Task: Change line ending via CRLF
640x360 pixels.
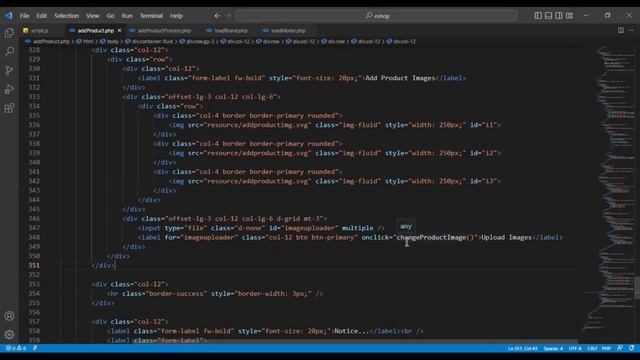Action: pos(592,348)
